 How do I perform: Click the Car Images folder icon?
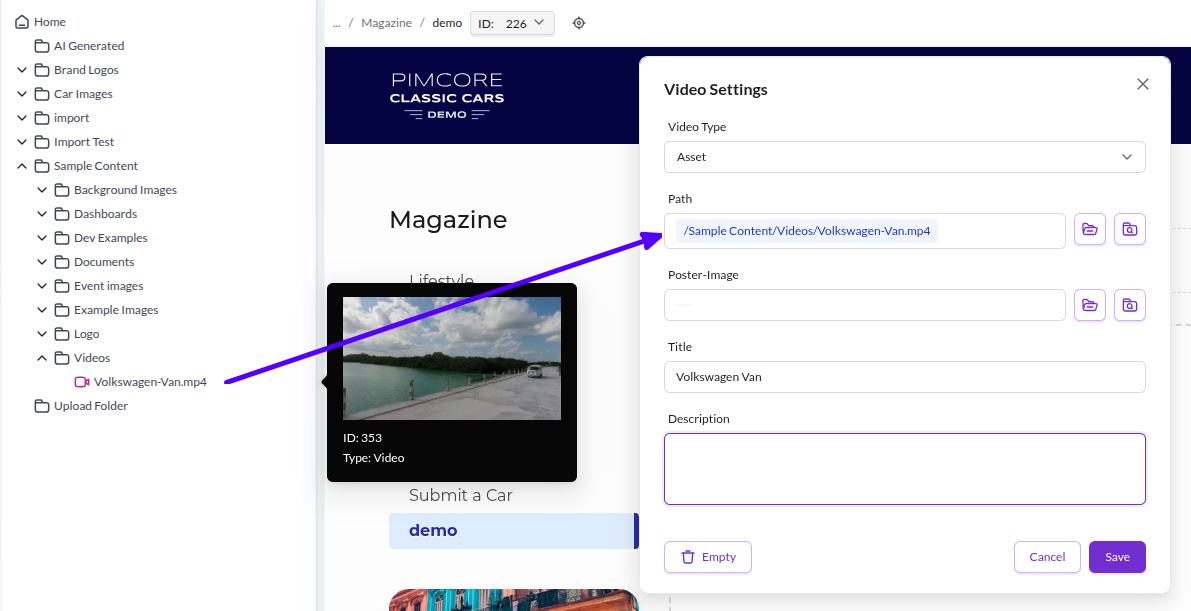pyautogui.click(x=43, y=94)
